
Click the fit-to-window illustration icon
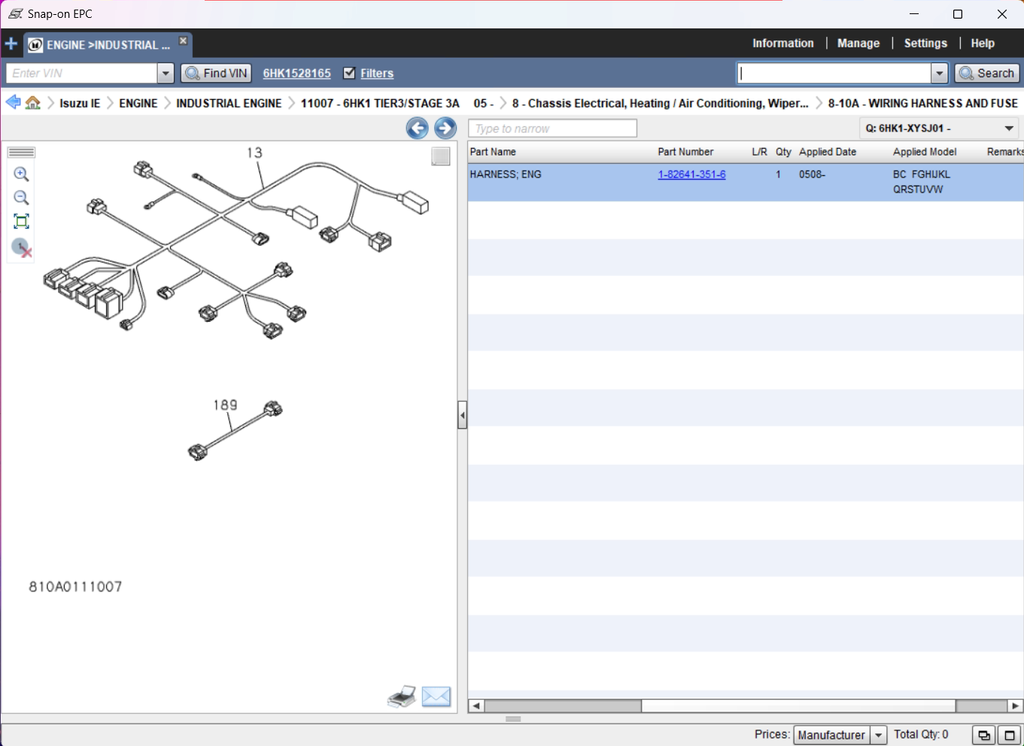click(x=21, y=221)
